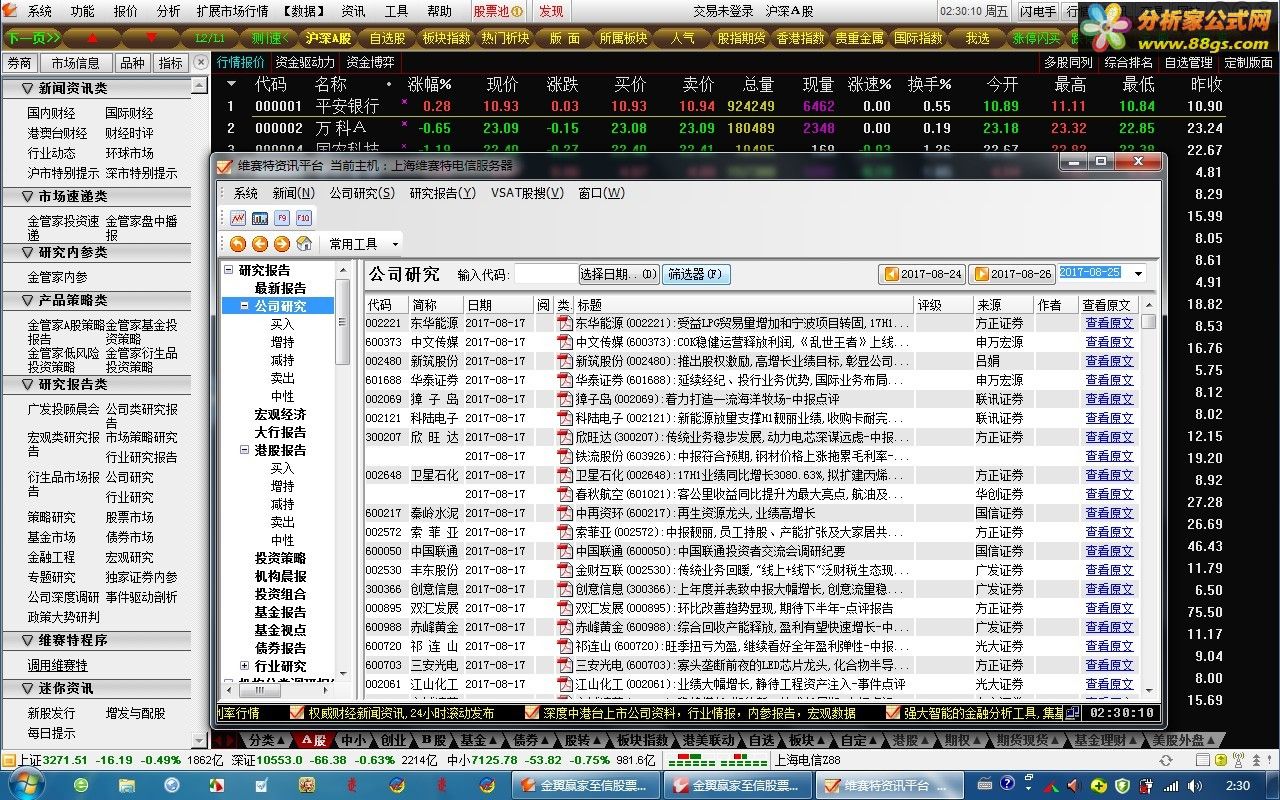Collapse the 研究报告 tree node
Image resolution: width=1280 pixels, height=800 pixels.
[x=229, y=270]
